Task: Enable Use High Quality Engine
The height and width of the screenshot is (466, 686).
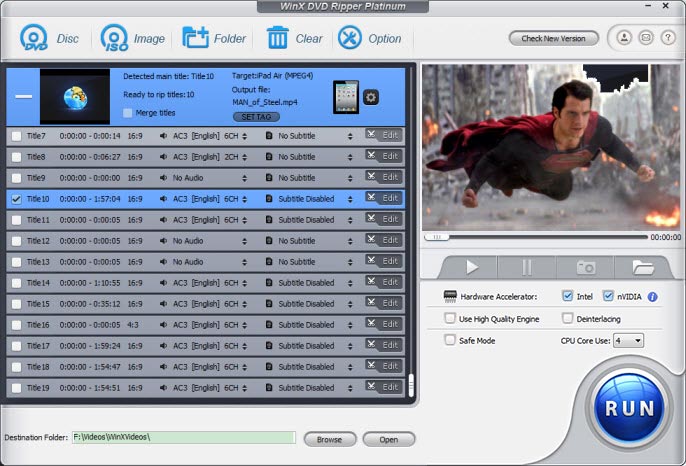Action: pyautogui.click(x=450, y=318)
